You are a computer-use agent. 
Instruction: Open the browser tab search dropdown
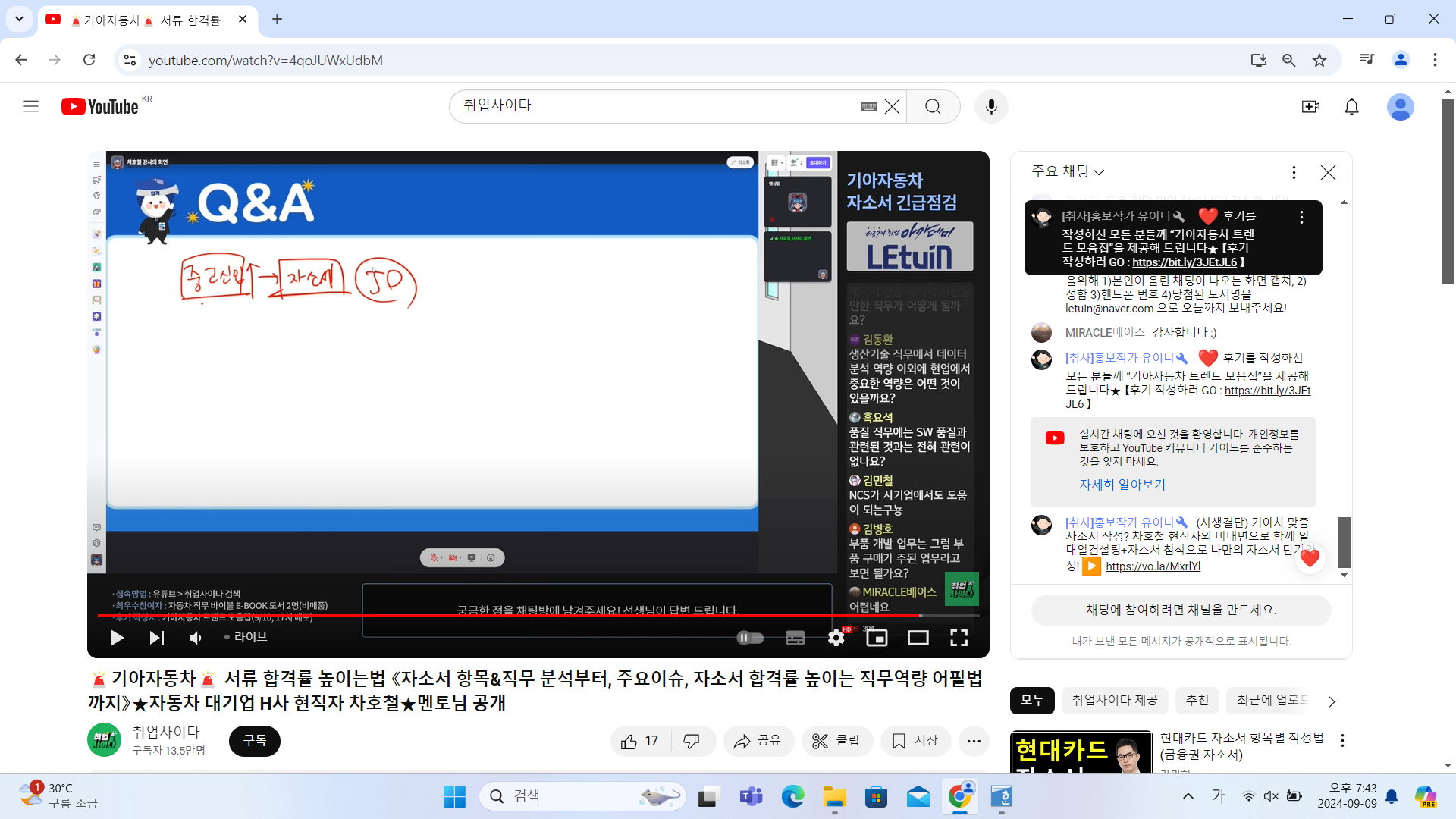click(19, 19)
